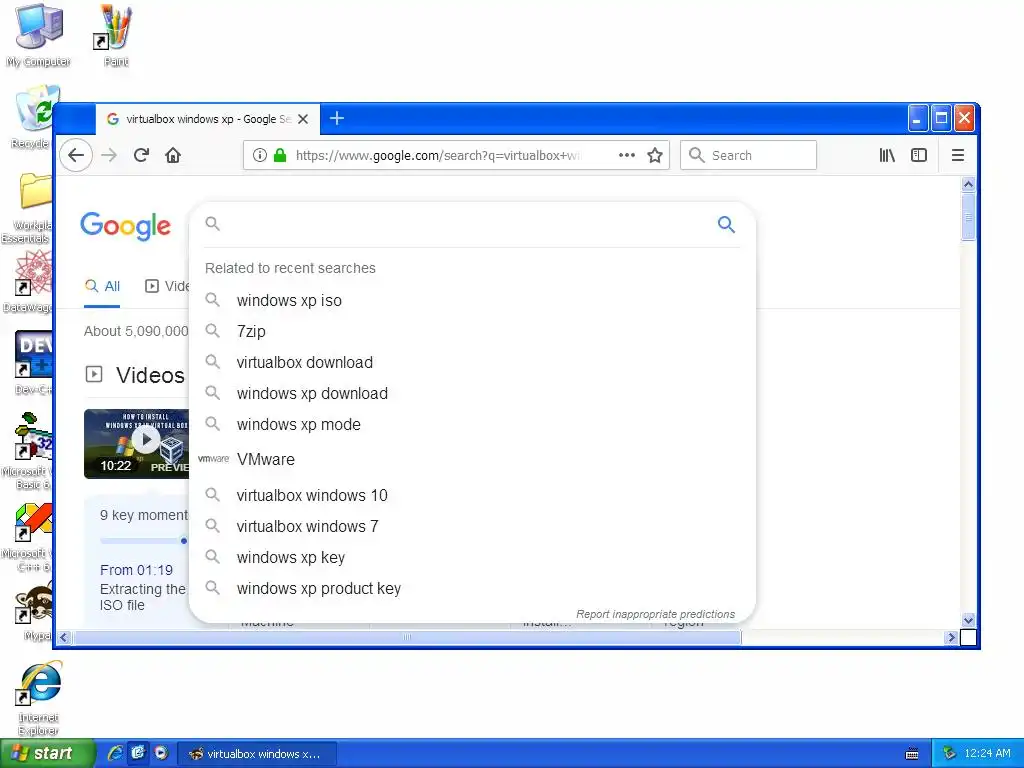Viewport: 1024px width, 768px height.
Task: Click the taskbar clock showing 12:24 AM
Action: pos(987,754)
